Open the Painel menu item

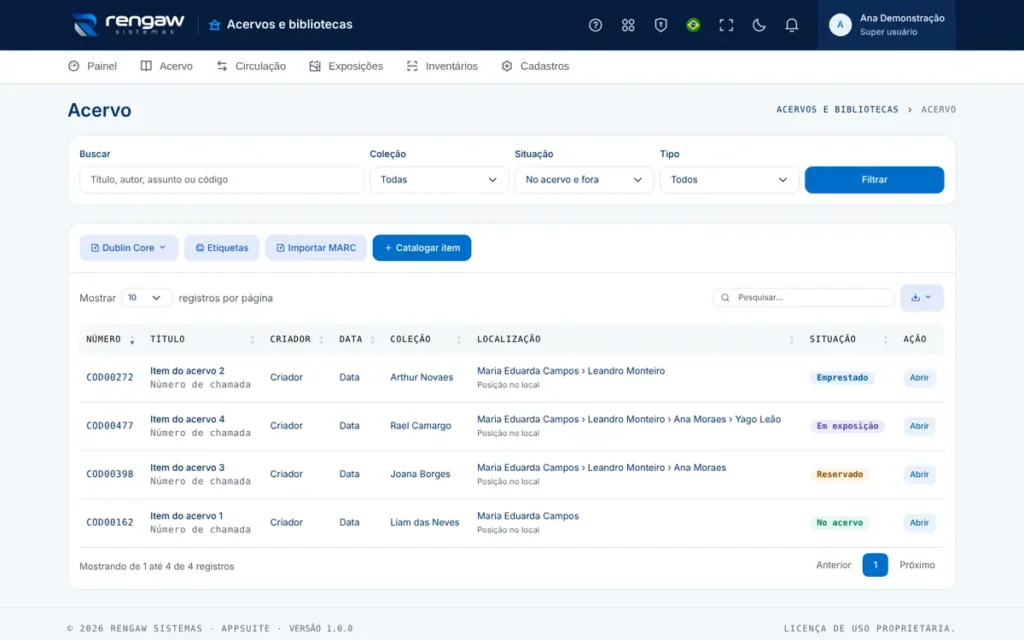tap(93, 66)
